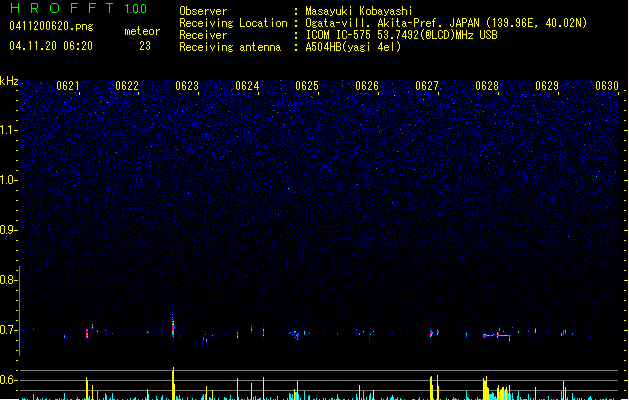Viewport: 629px width, 400px height.
Task: Click the date stamp 04.11.20 06:20
Action: tap(51, 46)
